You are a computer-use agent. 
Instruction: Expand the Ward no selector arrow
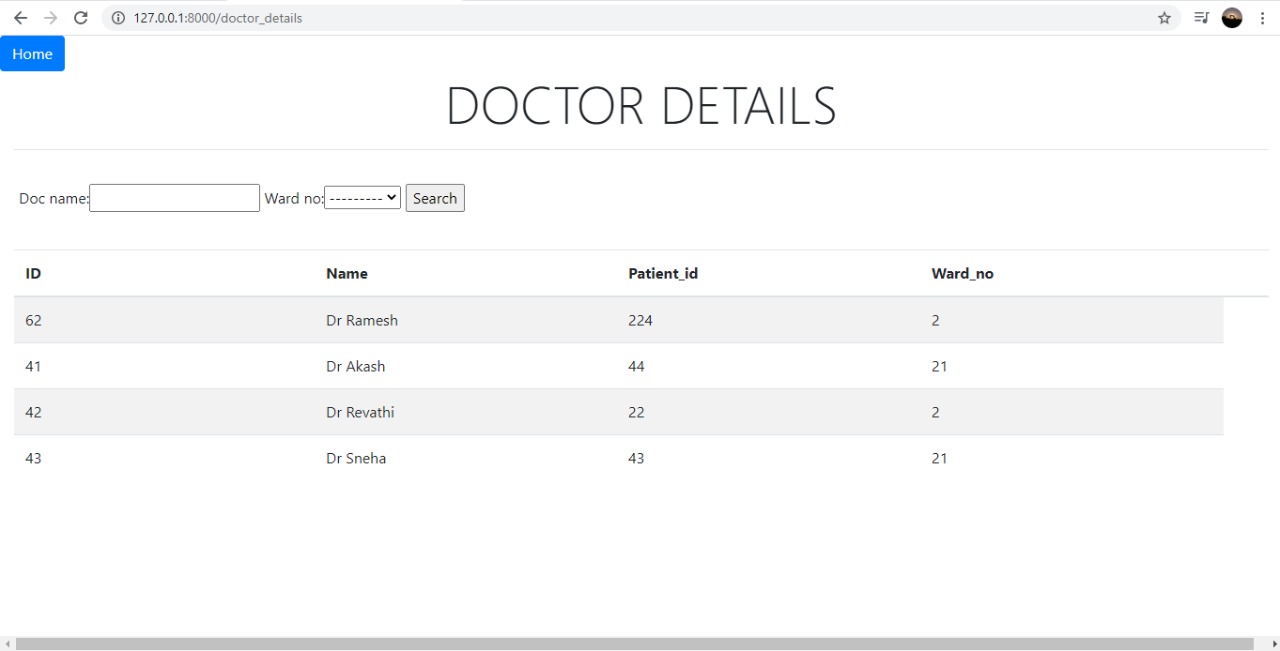[x=391, y=197]
